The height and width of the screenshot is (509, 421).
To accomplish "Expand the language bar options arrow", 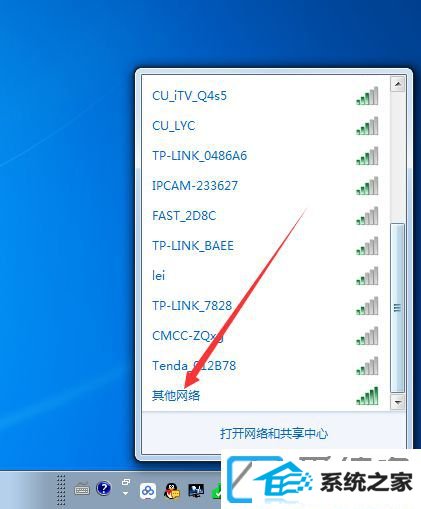I will [x=125, y=493].
